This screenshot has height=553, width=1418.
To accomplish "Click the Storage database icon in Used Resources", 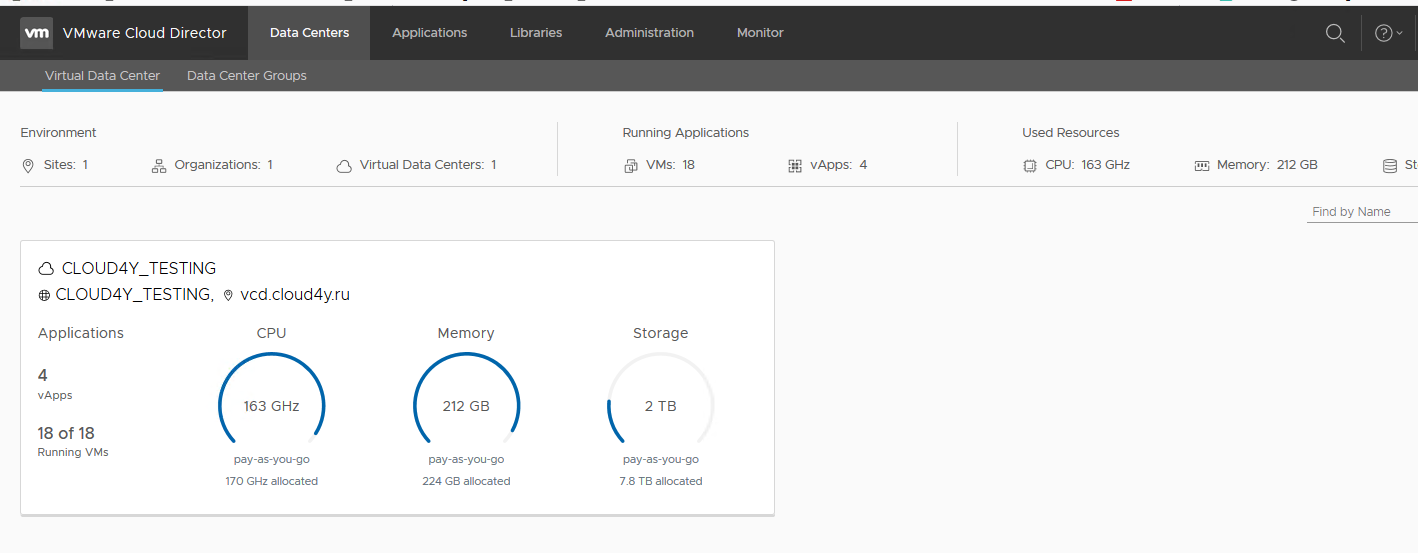I will pyautogui.click(x=1389, y=166).
